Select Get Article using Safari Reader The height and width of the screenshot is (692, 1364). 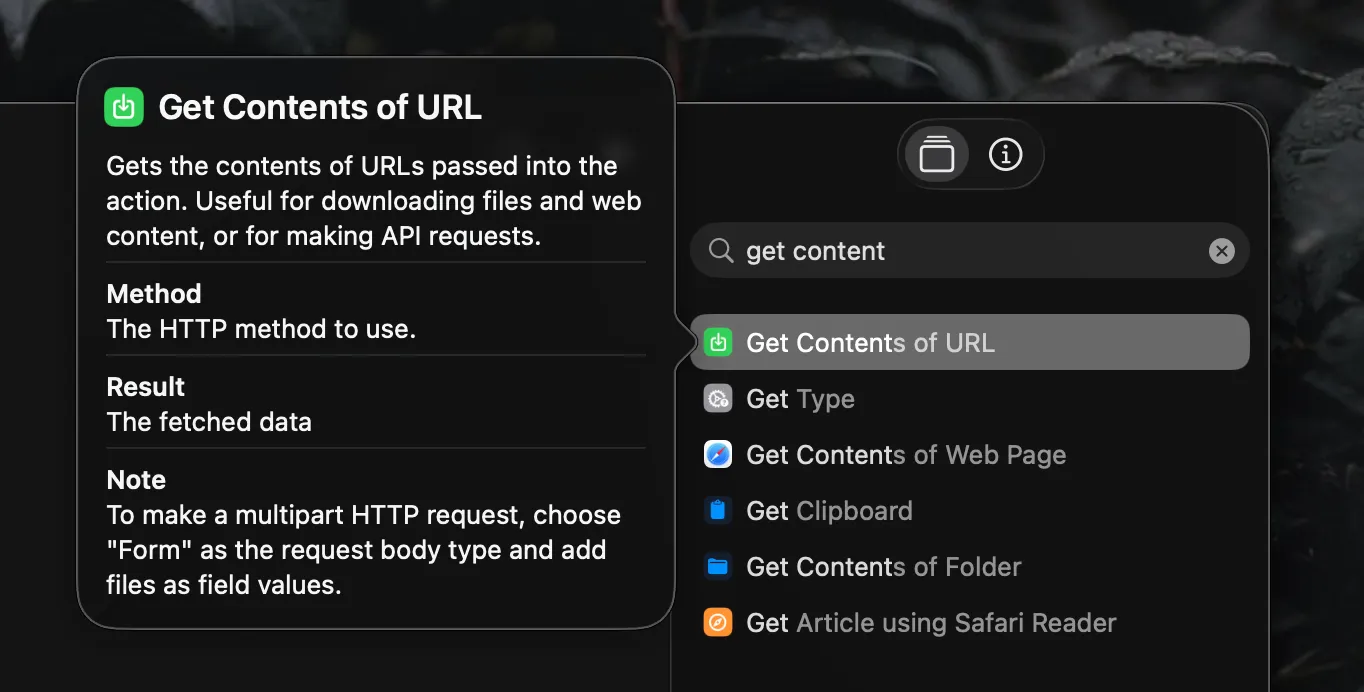(x=969, y=623)
